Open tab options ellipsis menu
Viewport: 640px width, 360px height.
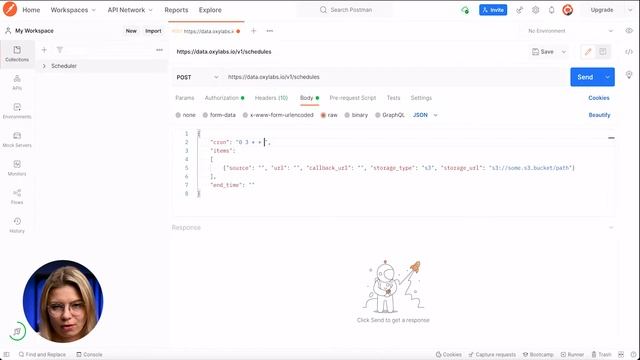coord(269,31)
